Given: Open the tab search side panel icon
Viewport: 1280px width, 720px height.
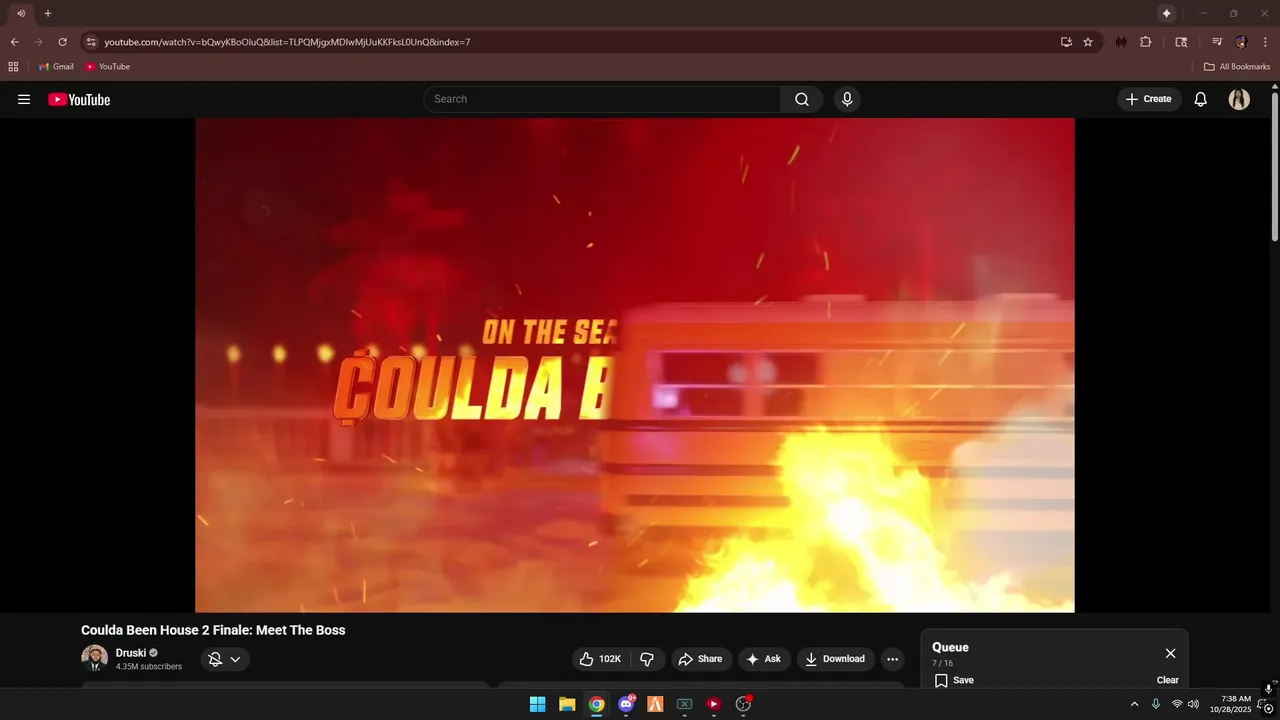Looking at the screenshot, I should click(1181, 42).
